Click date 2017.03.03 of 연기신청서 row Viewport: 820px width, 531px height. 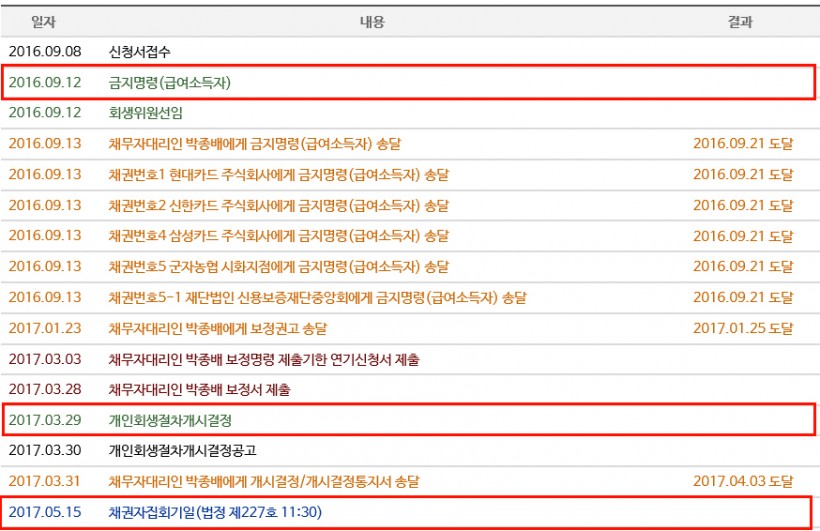[x=45, y=359]
